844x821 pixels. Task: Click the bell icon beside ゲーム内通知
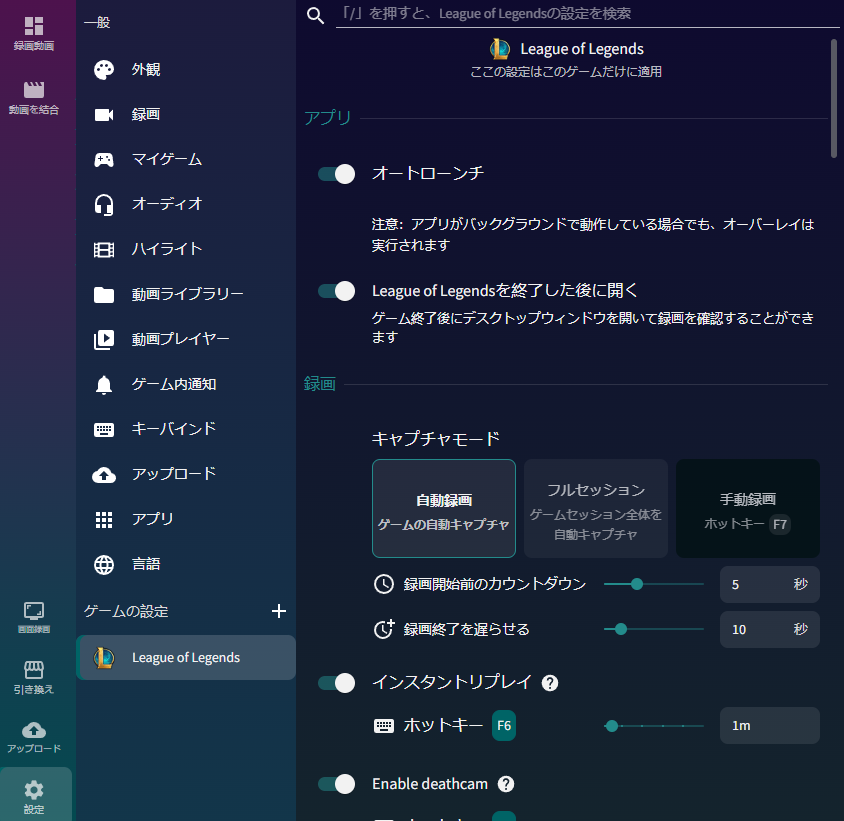[104, 384]
